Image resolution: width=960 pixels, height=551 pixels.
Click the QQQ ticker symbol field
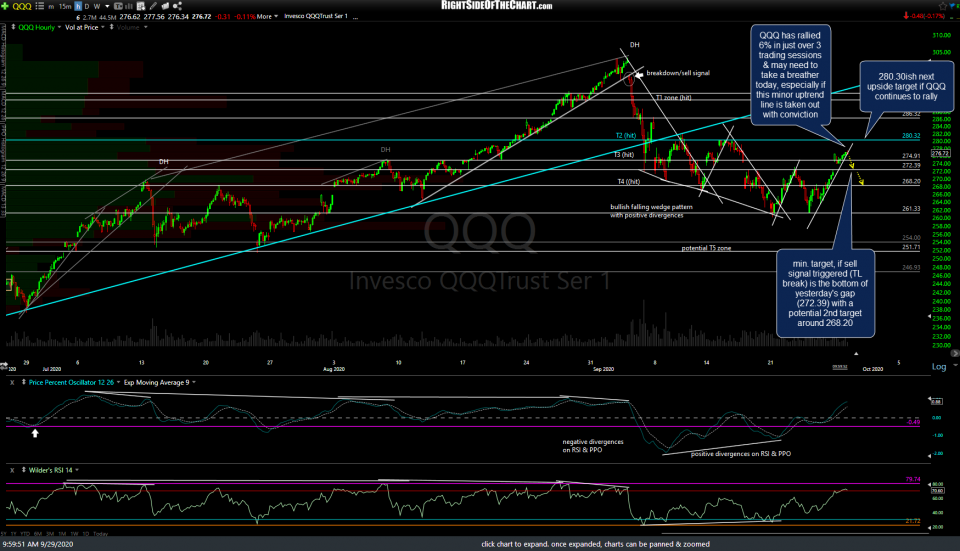(22, 6)
